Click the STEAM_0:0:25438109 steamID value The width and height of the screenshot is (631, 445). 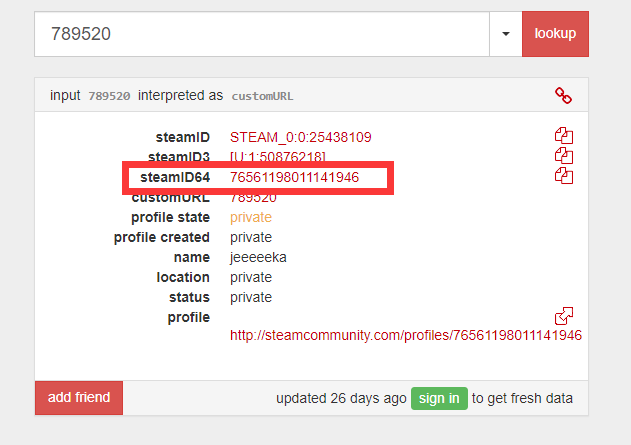click(x=301, y=137)
